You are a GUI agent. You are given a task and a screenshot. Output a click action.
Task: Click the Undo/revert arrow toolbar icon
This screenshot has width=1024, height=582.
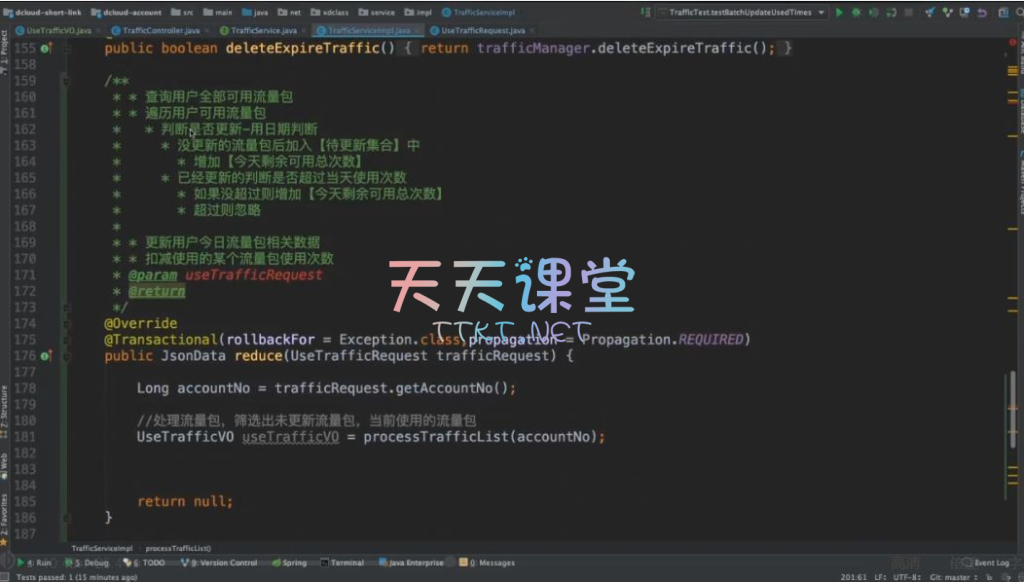pyautogui.click(x=979, y=13)
